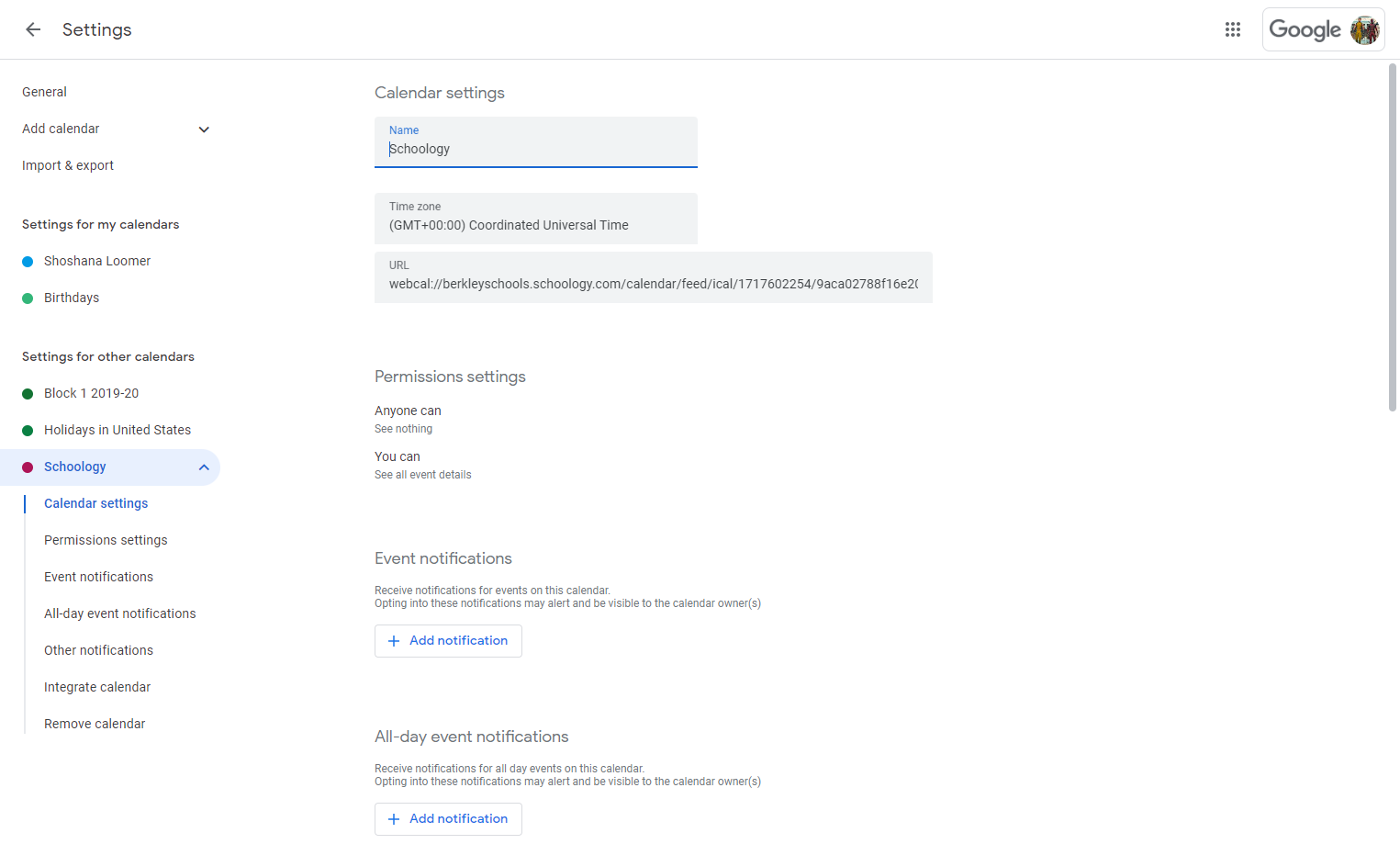
Task: Click the Schoology calendar red color dot
Action: coord(28,467)
